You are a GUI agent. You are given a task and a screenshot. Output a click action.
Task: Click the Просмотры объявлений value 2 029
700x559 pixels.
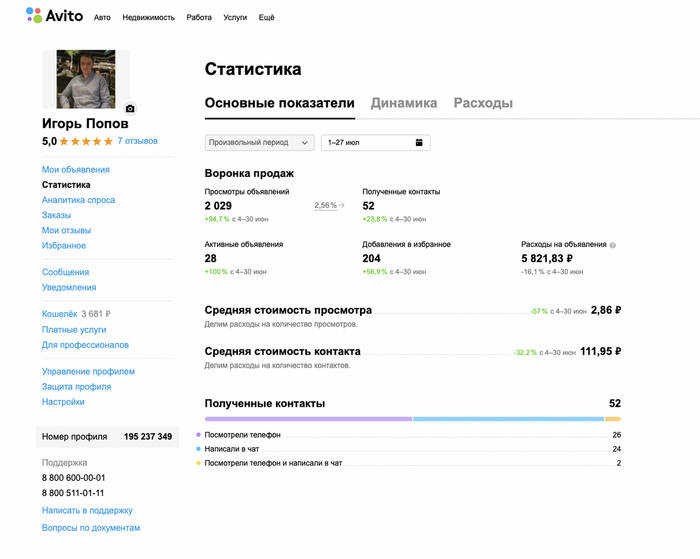tap(218, 206)
